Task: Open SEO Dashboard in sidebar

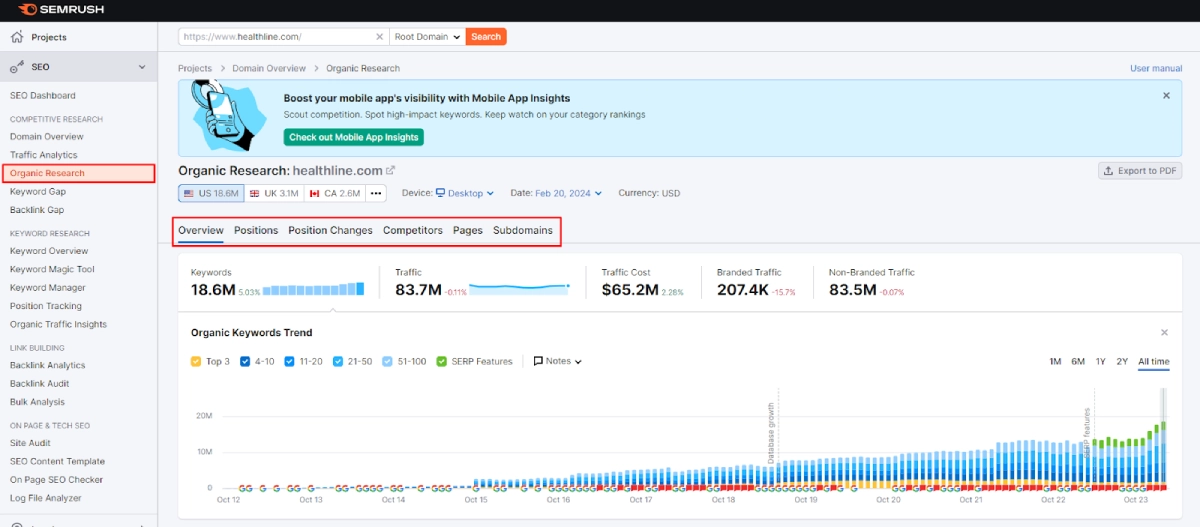Action: [43, 96]
